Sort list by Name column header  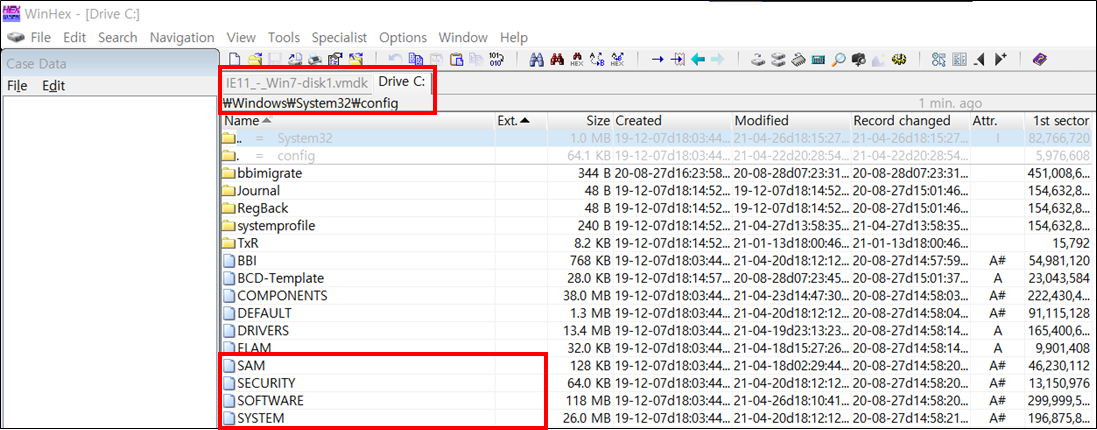pos(358,120)
